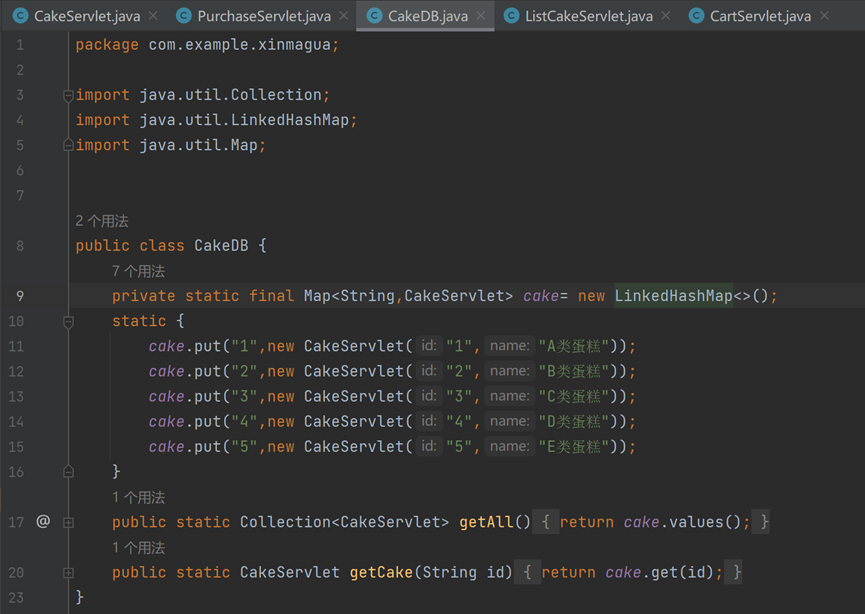
Task: Close the PurchaseServlet.java tab
Action: coord(344,16)
